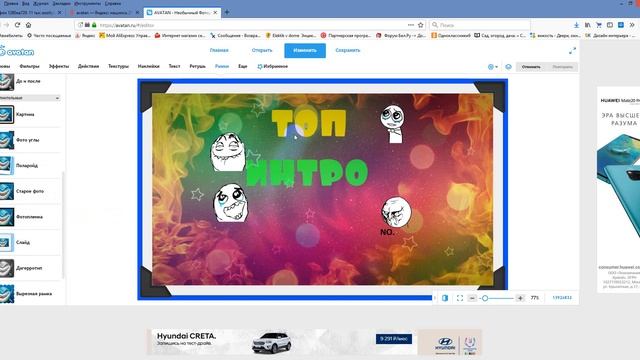
Task: Select the До и после frame thumbnail
Action: 7,82
